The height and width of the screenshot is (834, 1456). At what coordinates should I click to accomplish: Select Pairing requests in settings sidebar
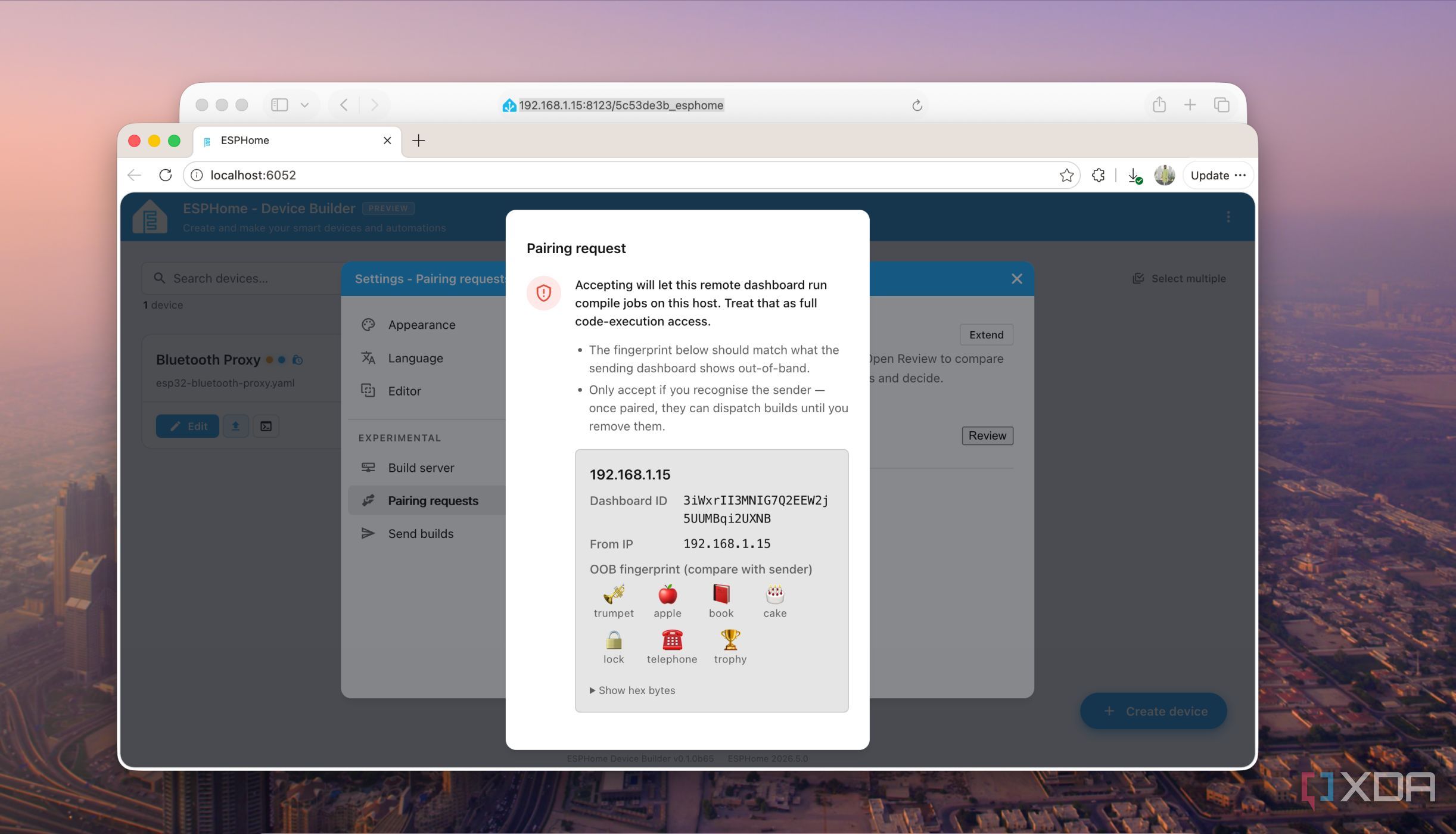(427, 500)
